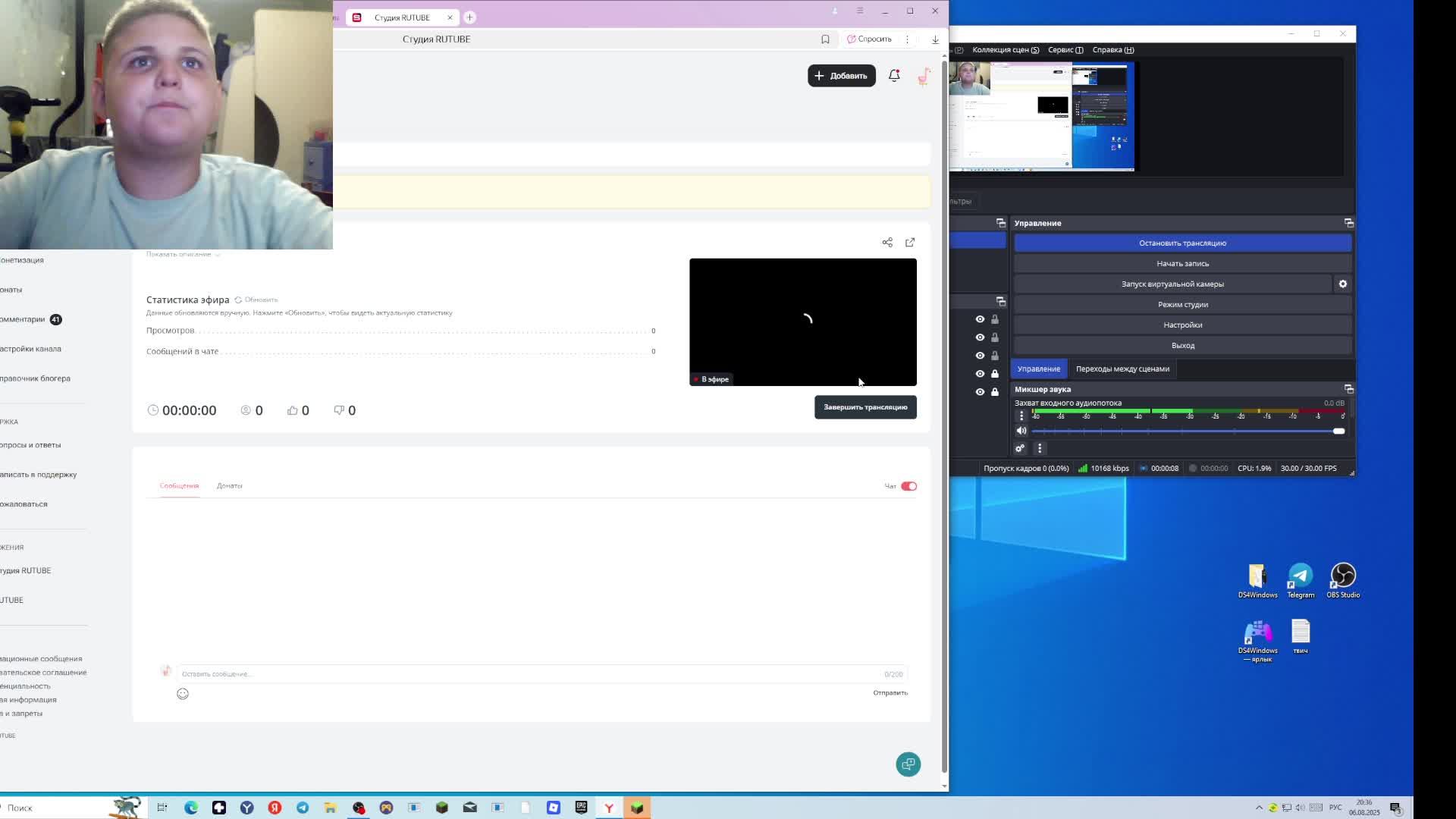
Task: Unlock the last source lock icon
Action: pos(995,392)
